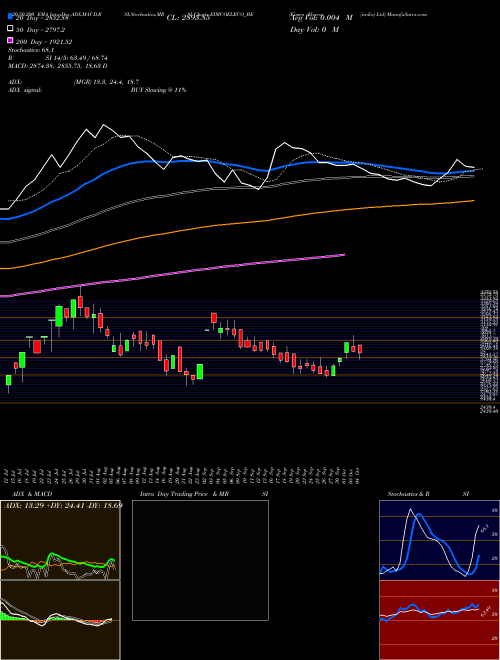This screenshot has width=500, height=660.
Task: Open the empty intraday price chart box
Action: [x=200, y=560]
